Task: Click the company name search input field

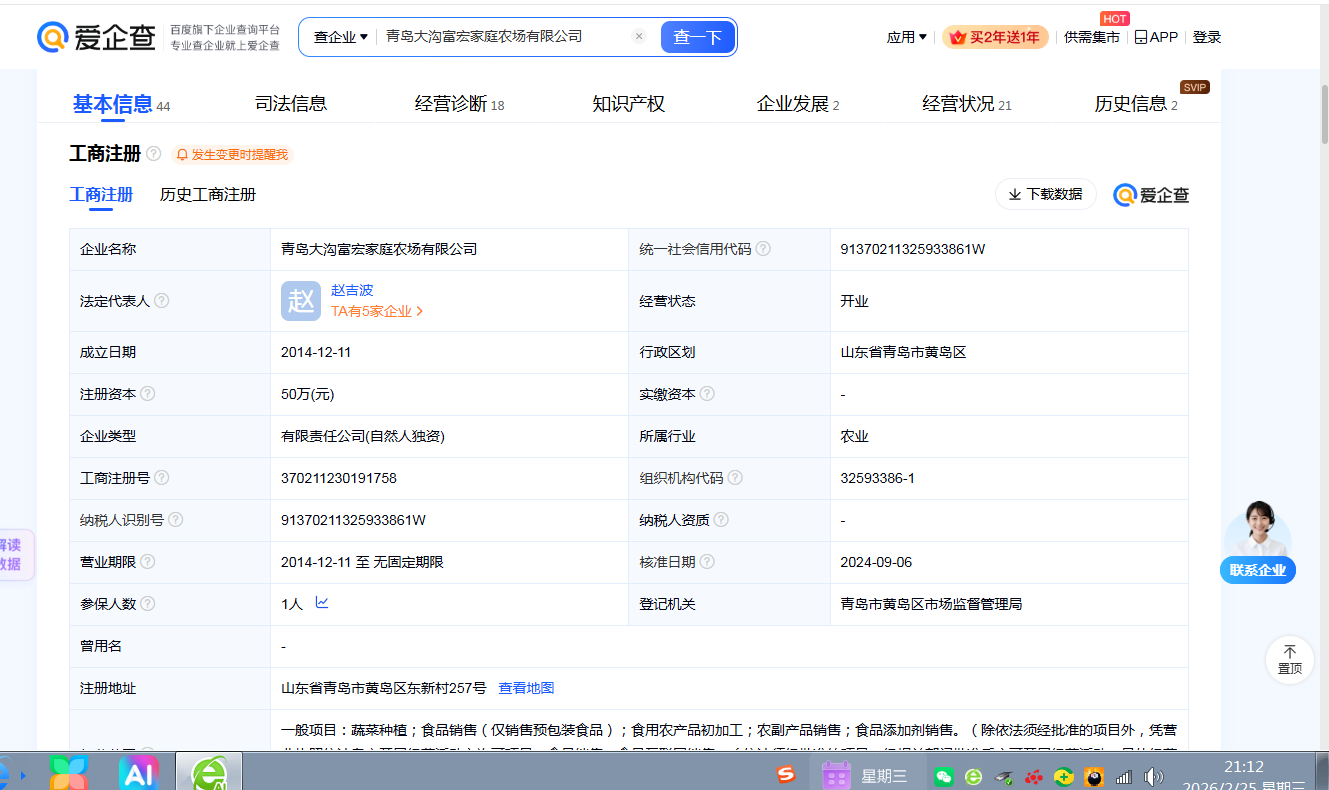Action: [500, 37]
